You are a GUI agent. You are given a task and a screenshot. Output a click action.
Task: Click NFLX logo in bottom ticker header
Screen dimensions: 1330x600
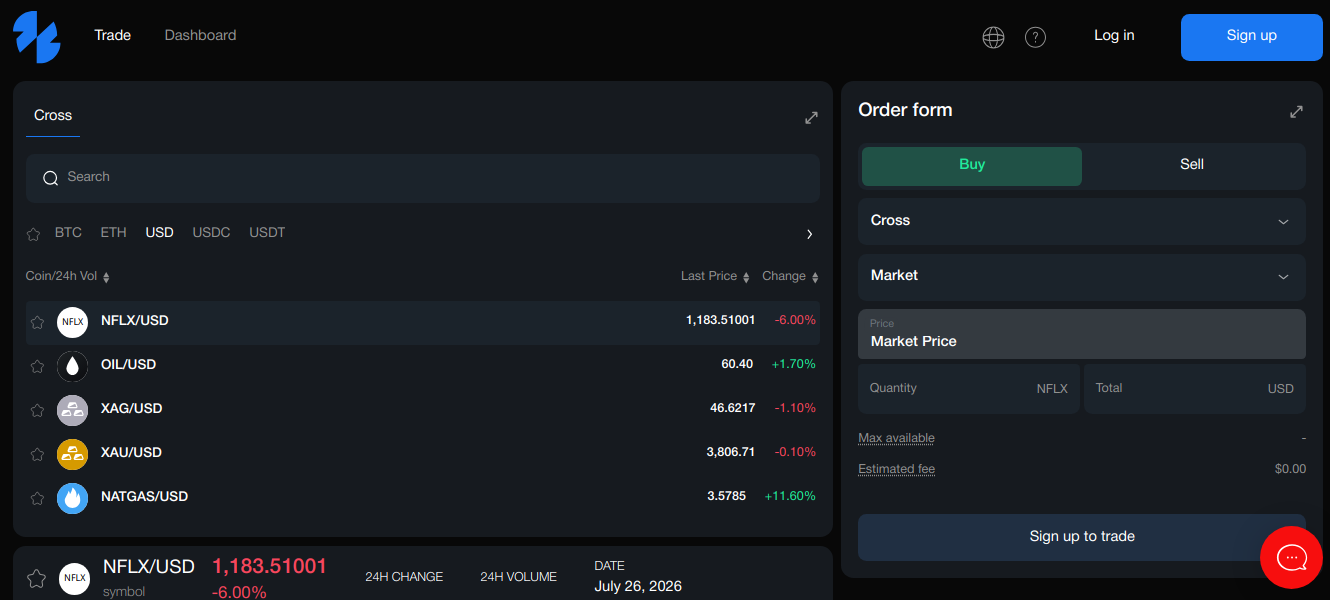(74, 578)
